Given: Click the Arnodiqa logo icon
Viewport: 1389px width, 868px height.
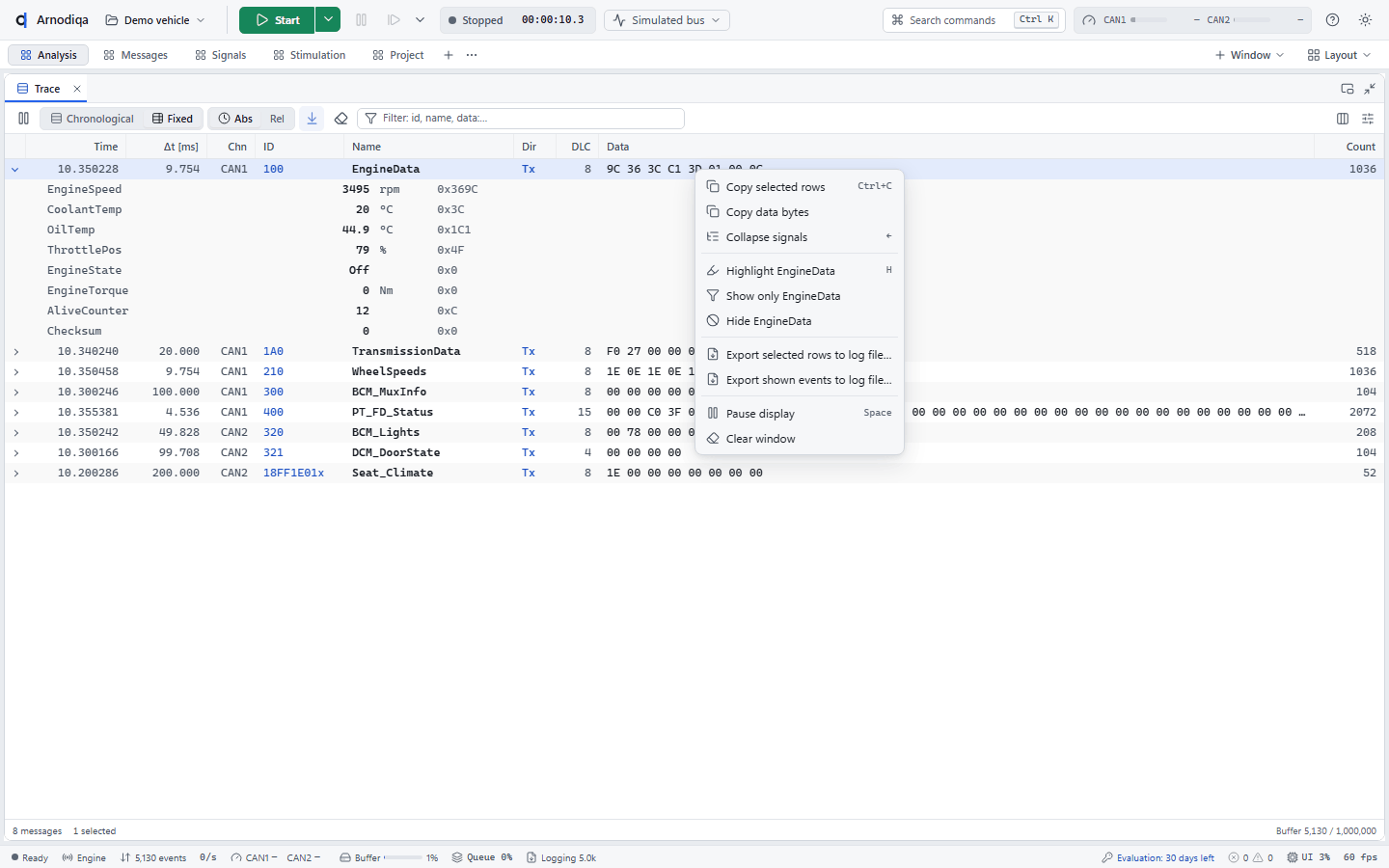Looking at the screenshot, I should (x=21, y=20).
